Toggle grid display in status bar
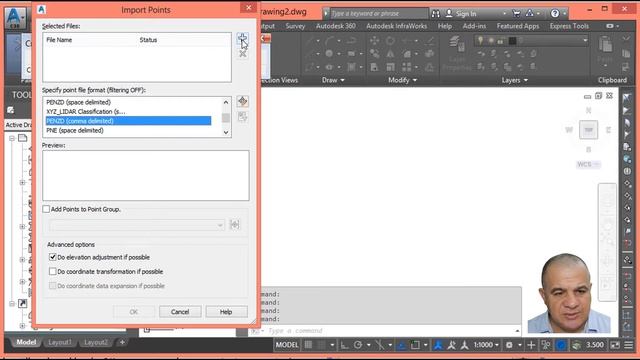640x360 pixels. pos(308,345)
